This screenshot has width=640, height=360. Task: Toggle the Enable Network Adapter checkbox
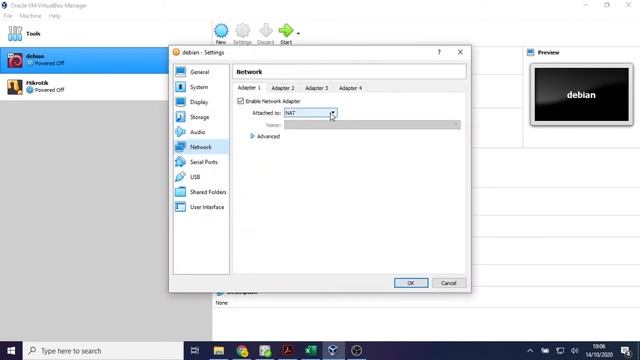pyautogui.click(x=240, y=101)
